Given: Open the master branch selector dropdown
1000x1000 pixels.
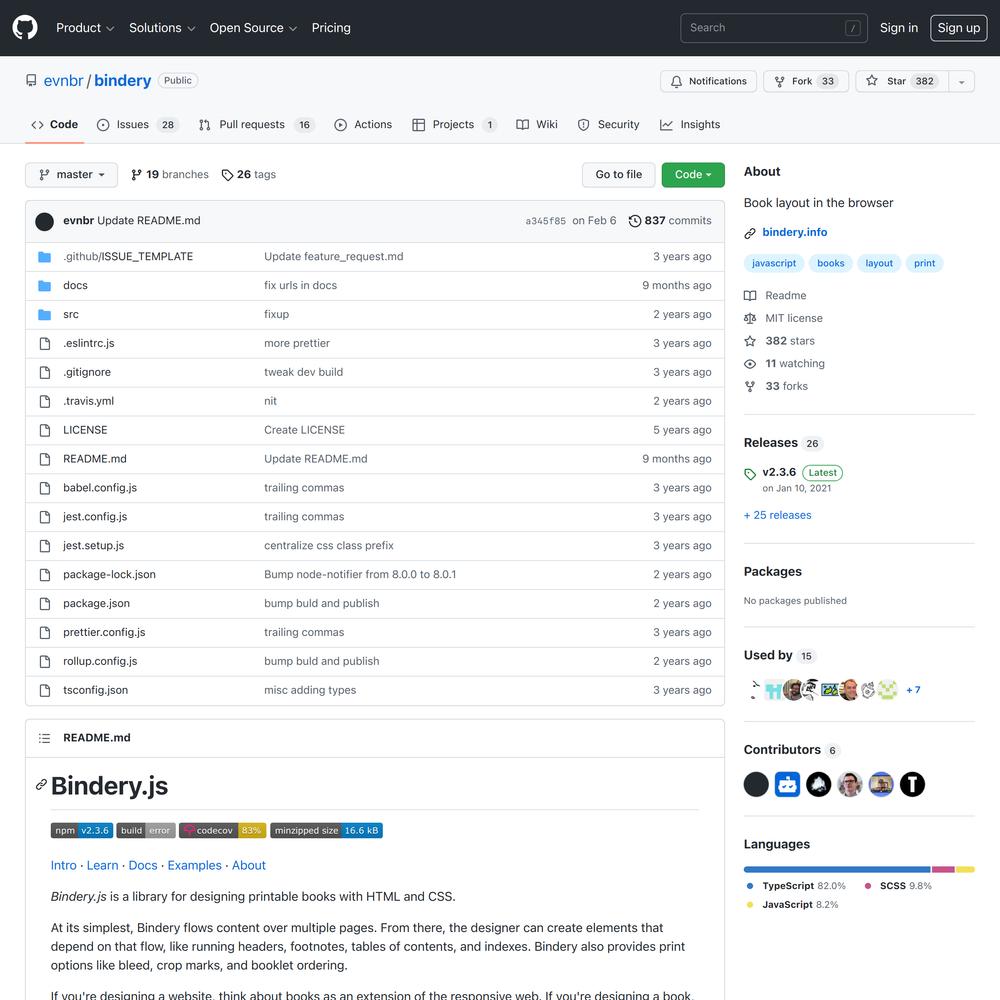Looking at the screenshot, I should 71,175.
